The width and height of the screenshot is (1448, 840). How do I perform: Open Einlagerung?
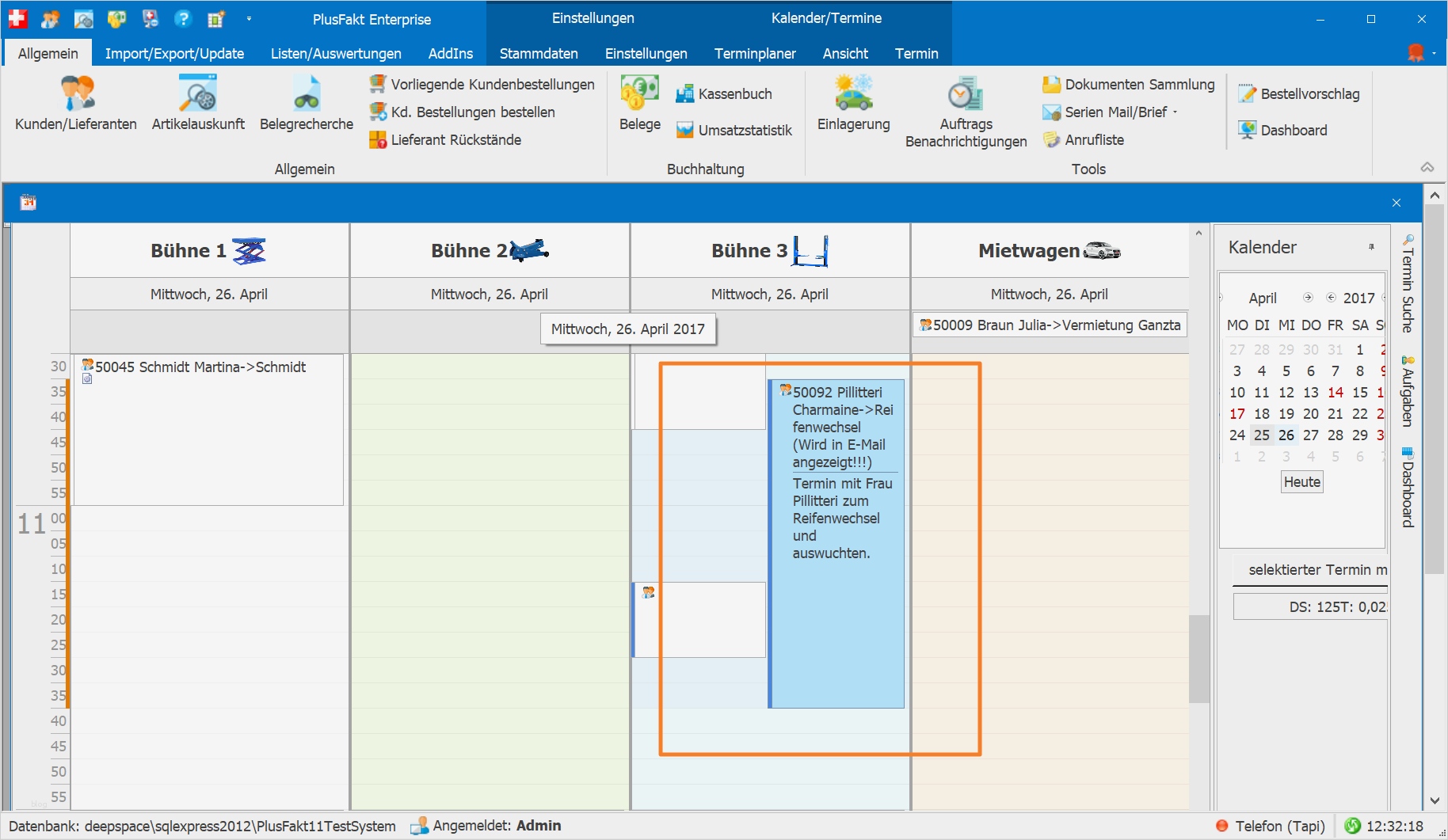pos(854,104)
